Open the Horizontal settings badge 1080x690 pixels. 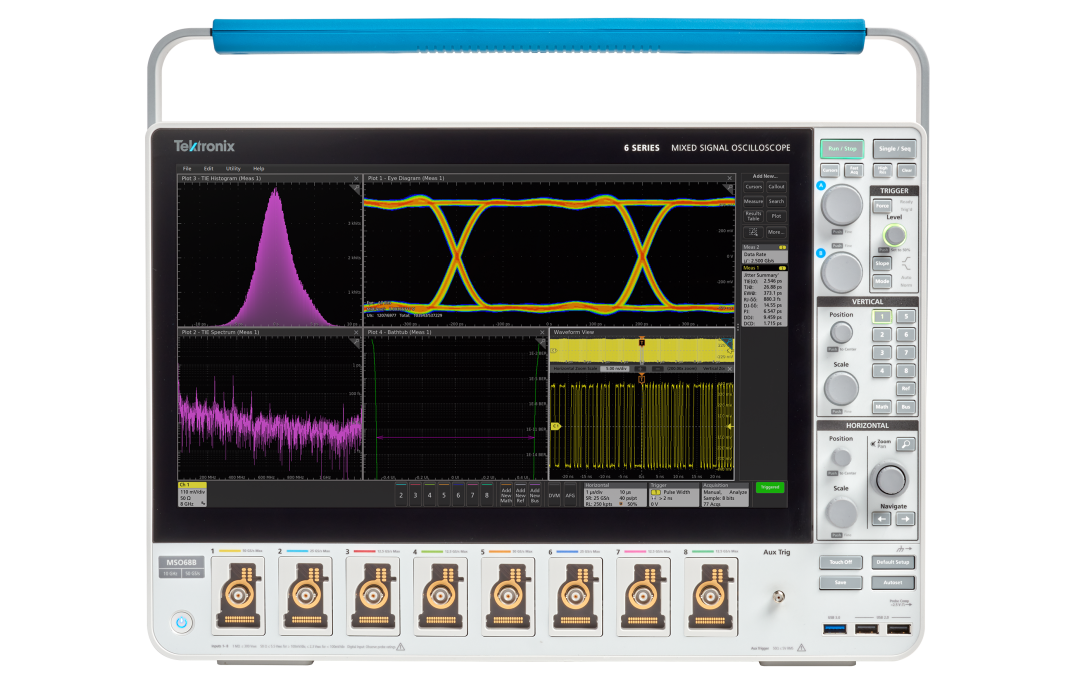pyautogui.click(x=615, y=494)
